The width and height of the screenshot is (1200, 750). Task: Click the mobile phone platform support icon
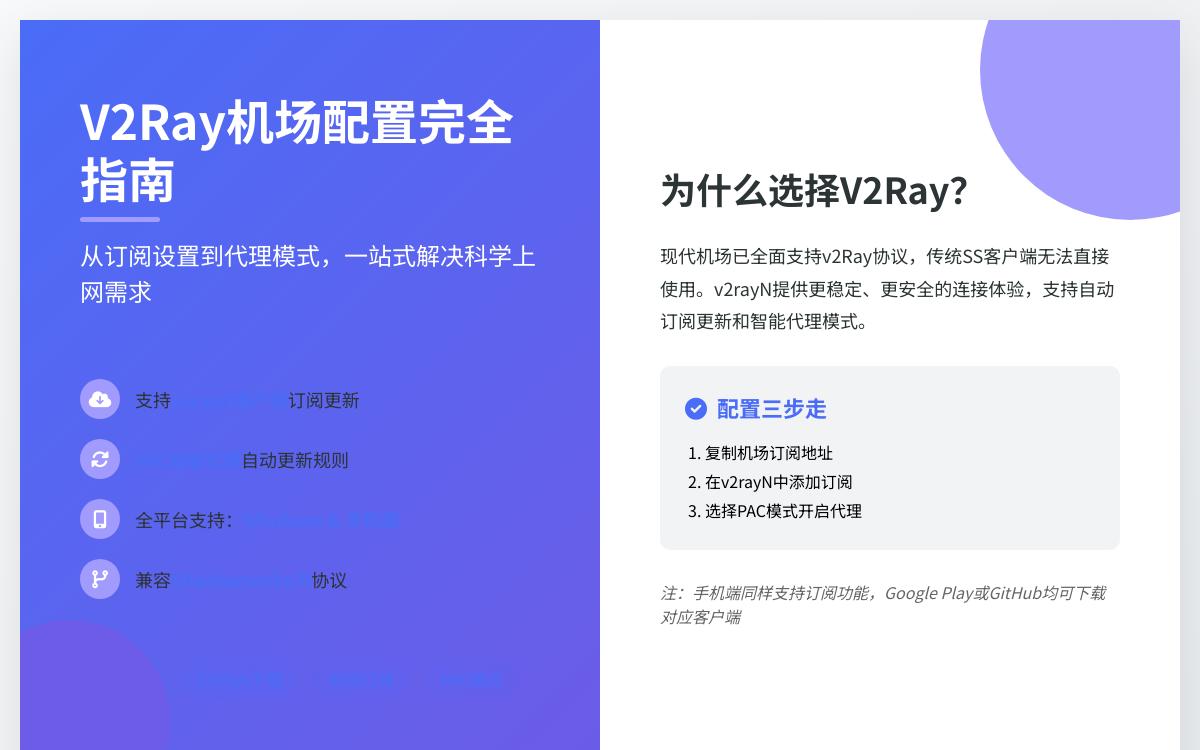point(100,519)
